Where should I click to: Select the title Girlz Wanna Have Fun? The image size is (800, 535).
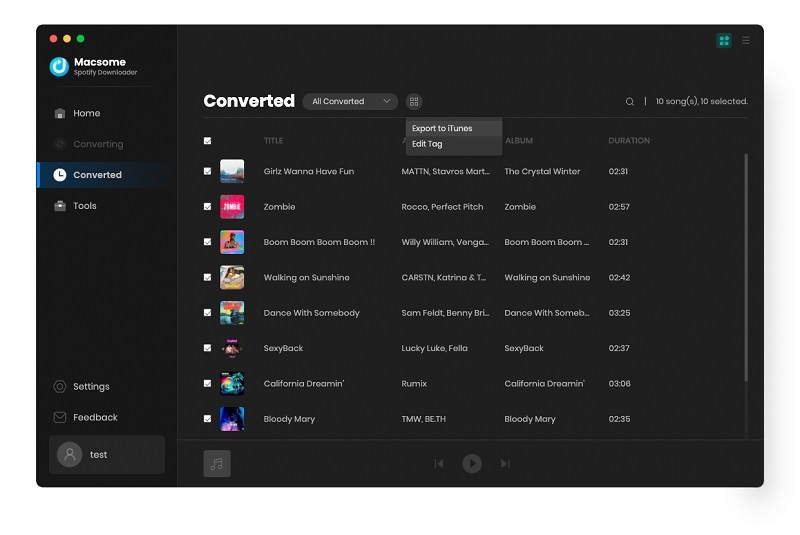click(x=309, y=171)
